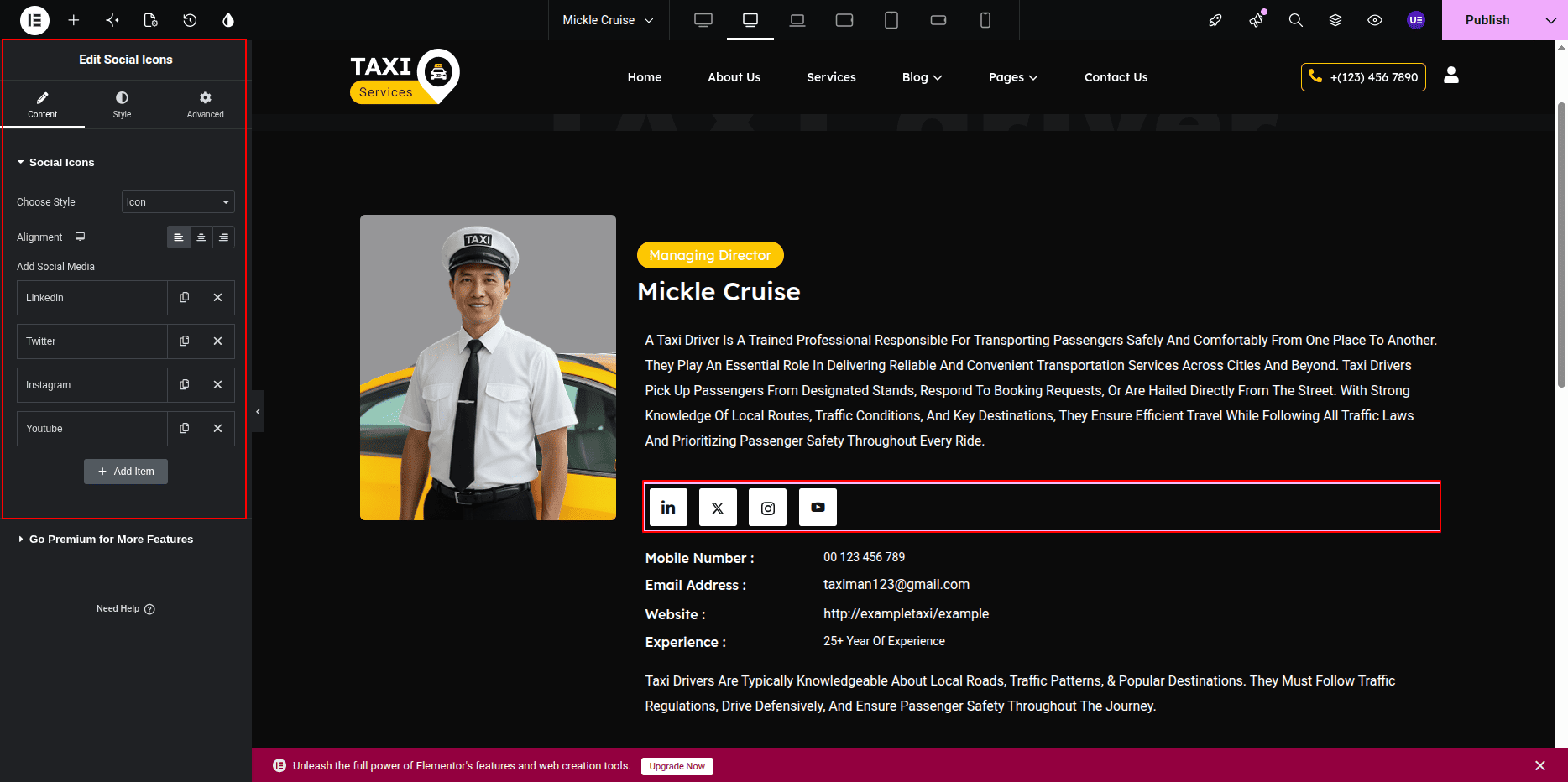Open the droplet theme icon in top bar
This screenshot has height=782, width=1568.
(228, 20)
